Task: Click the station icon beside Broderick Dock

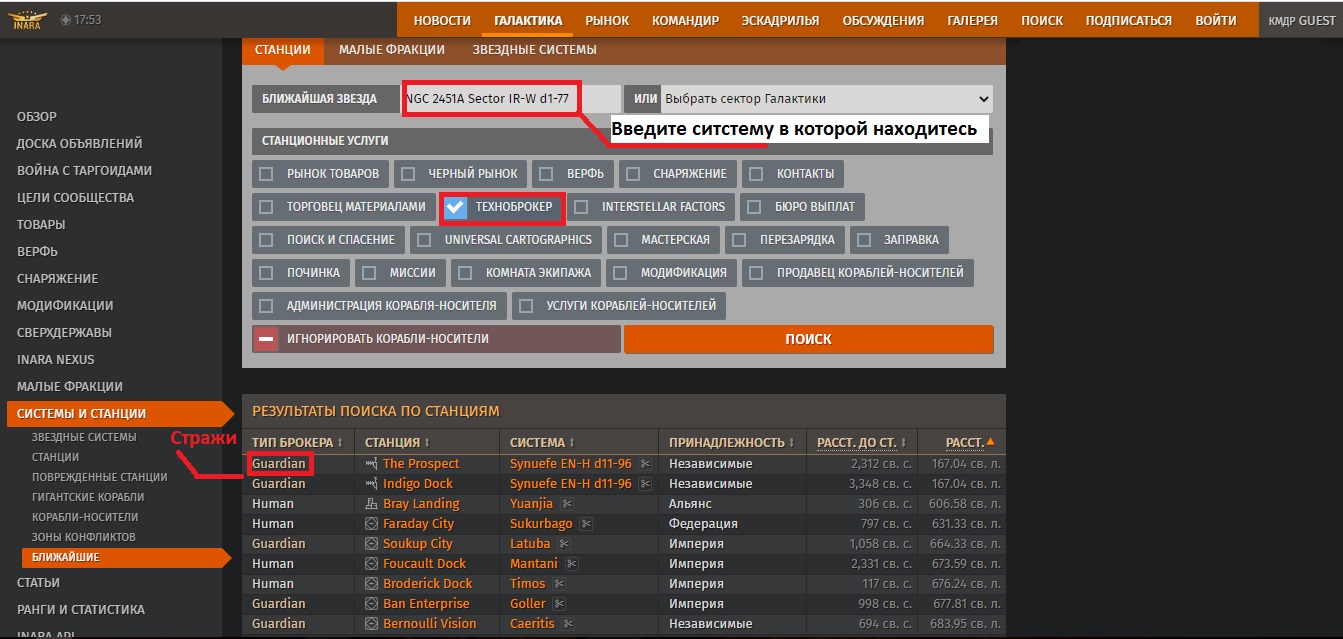Action: pyautogui.click(x=371, y=584)
